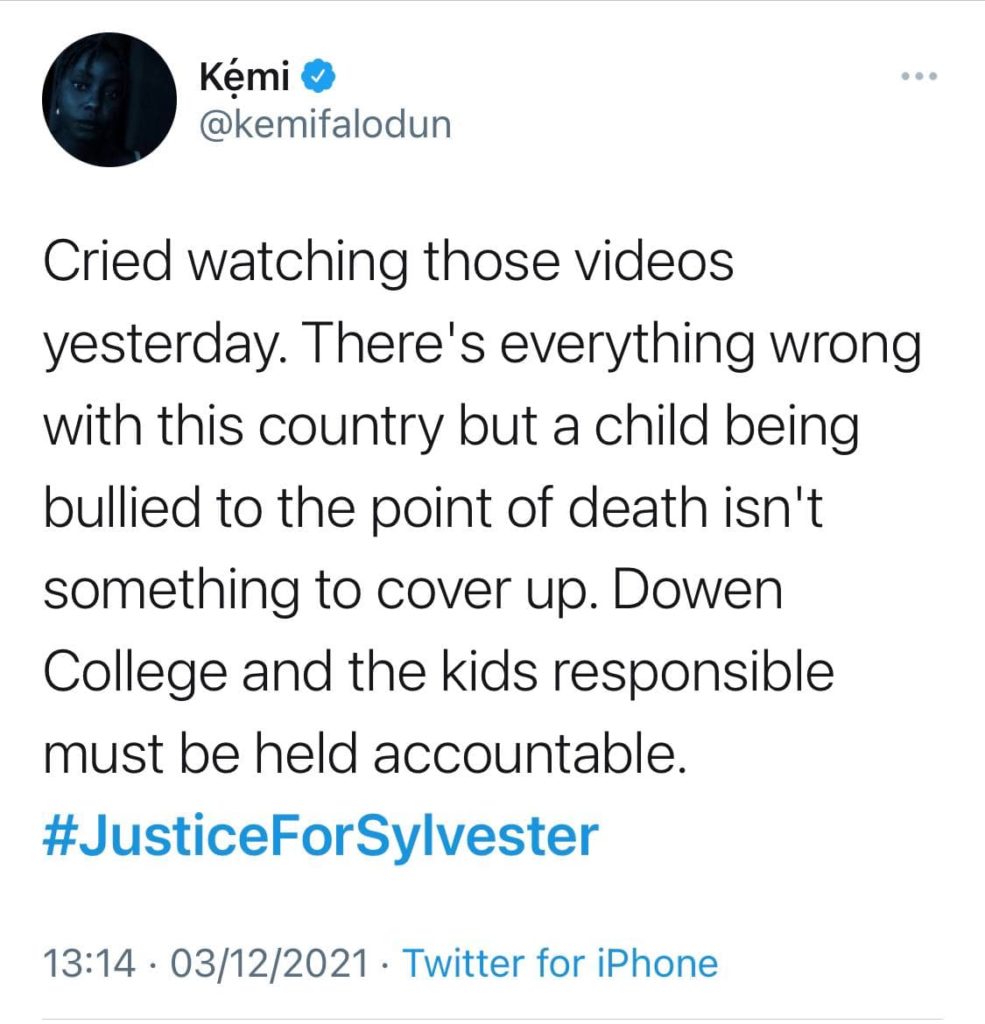Open the tweet's three-dot more options menu

click(x=916, y=78)
